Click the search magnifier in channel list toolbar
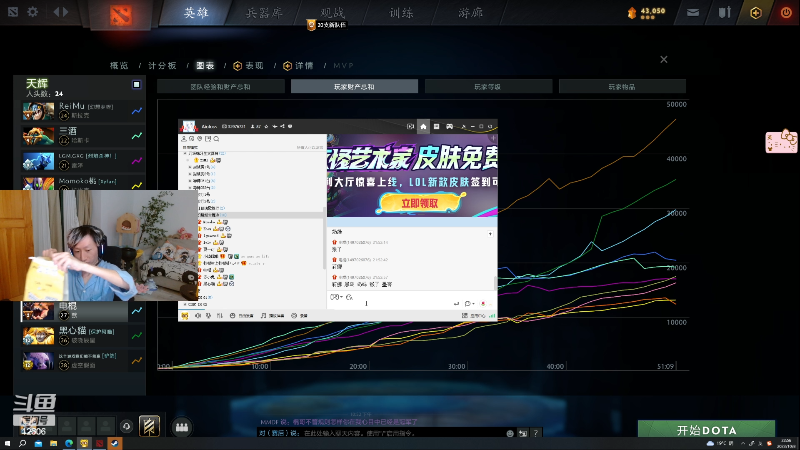The width and height of the screenshot is (800, 450). [216, 139]
